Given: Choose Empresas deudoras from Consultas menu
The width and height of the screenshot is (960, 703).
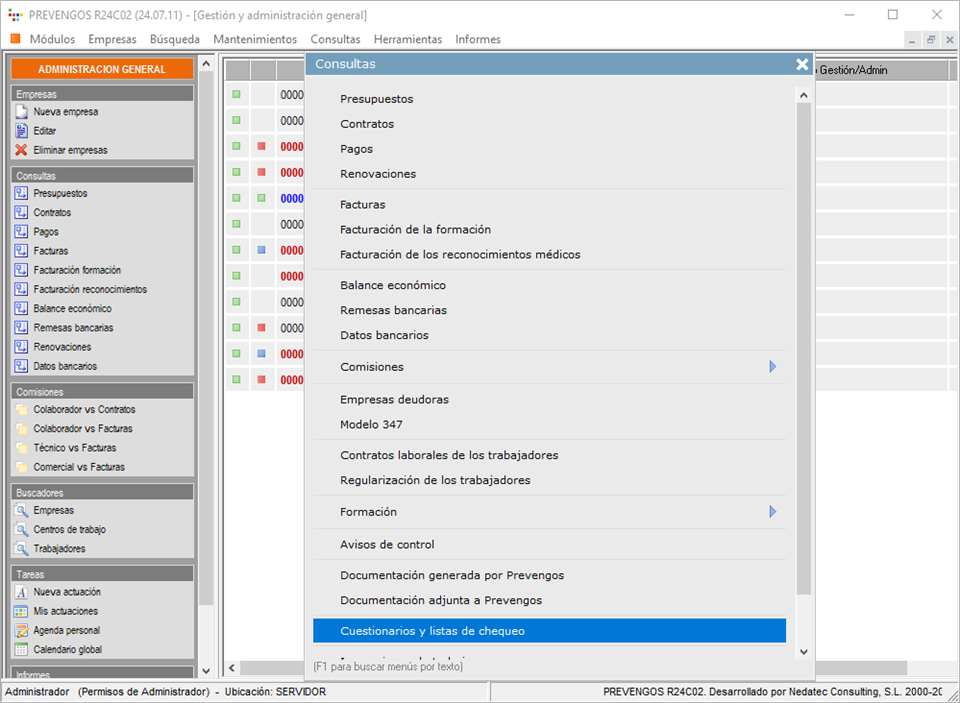Looking at the screenshot, I should click(394, 399).
